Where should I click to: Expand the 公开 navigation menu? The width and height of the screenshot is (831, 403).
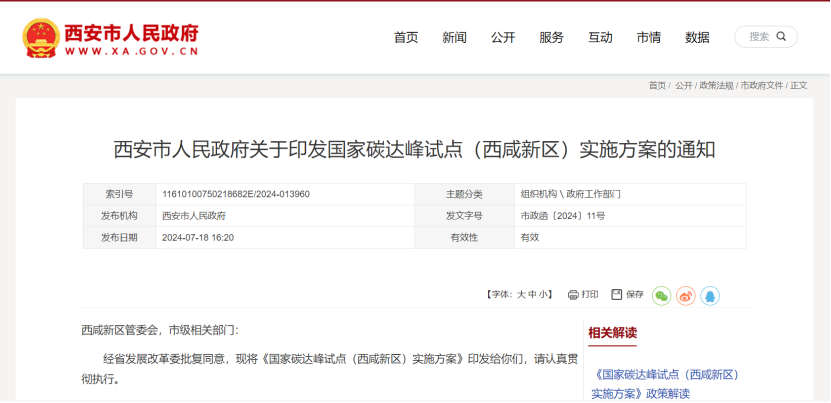503,38
